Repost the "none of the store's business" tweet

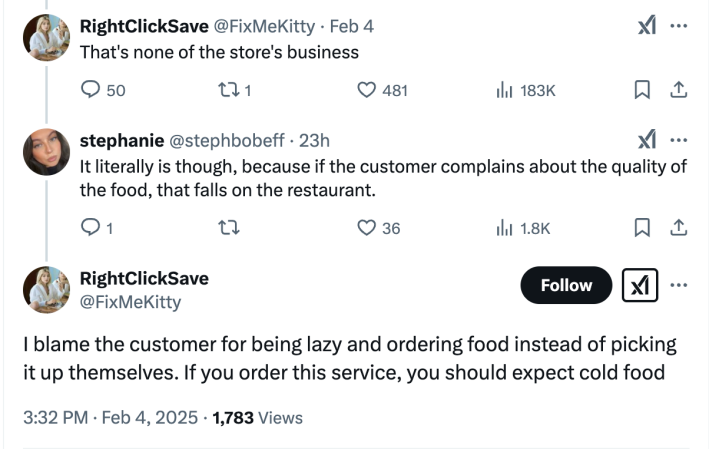pyautogui.click(x=225, y=90)
